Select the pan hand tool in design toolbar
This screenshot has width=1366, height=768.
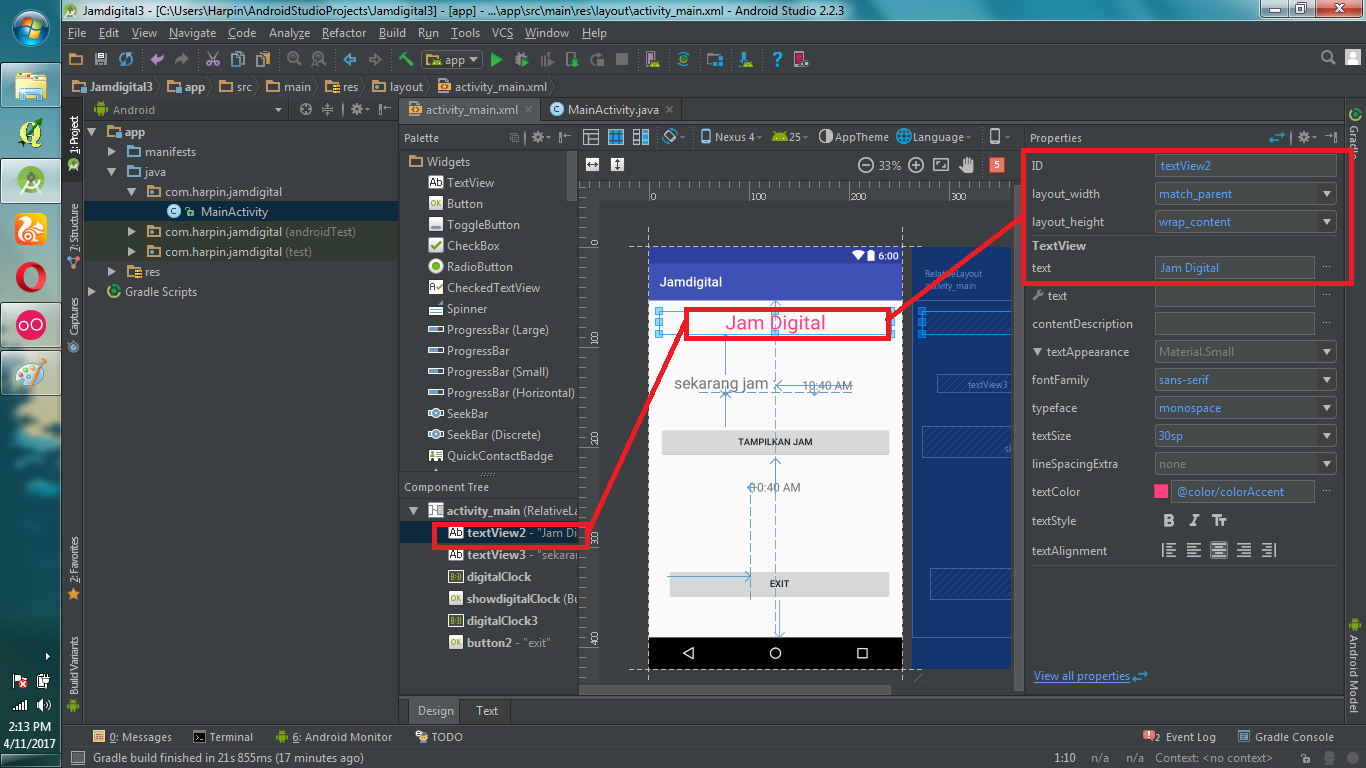tap(967, 165)
